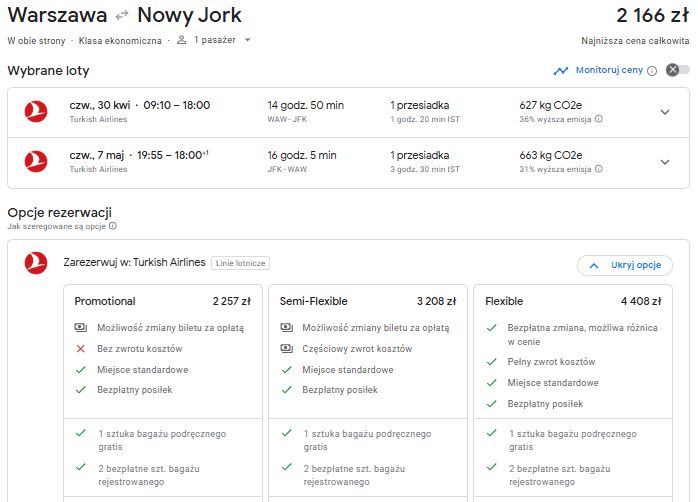Viewport: 698px width, 502px height.
Task: Toggle the Monitoruj ceny switch
Action: click(x=678, y=70)
